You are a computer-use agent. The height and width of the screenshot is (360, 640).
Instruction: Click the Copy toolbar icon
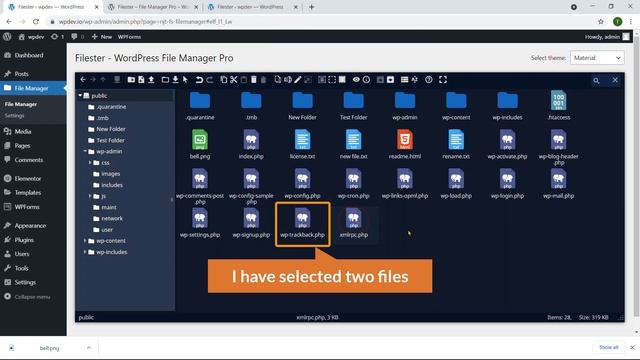tap(223, 80)
